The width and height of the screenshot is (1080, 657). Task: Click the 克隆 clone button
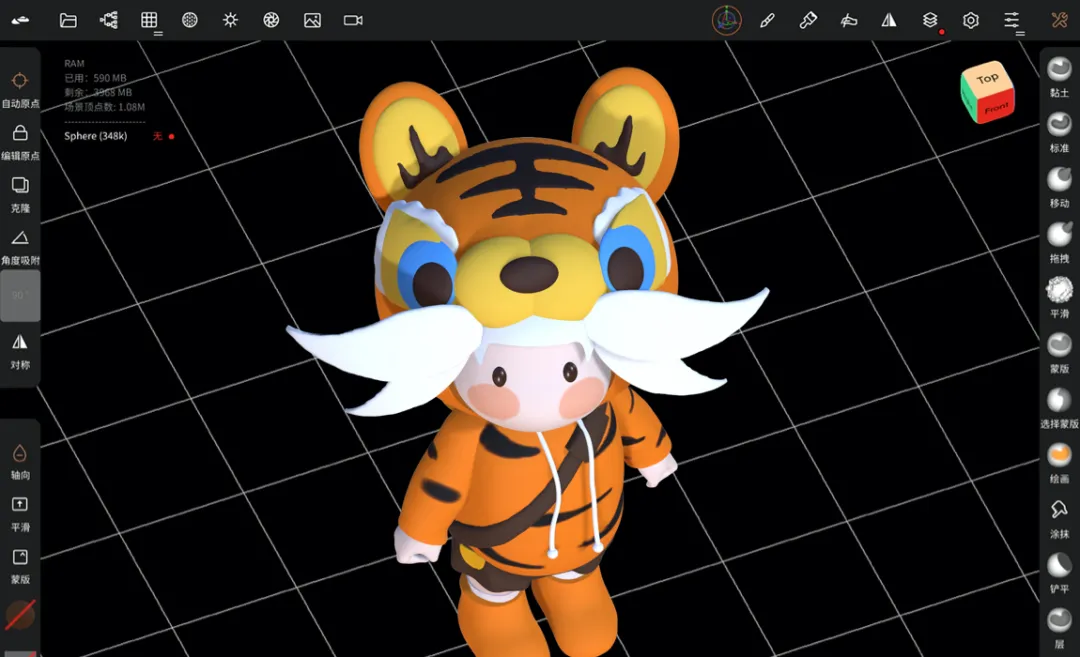click(x=20, y=194)
